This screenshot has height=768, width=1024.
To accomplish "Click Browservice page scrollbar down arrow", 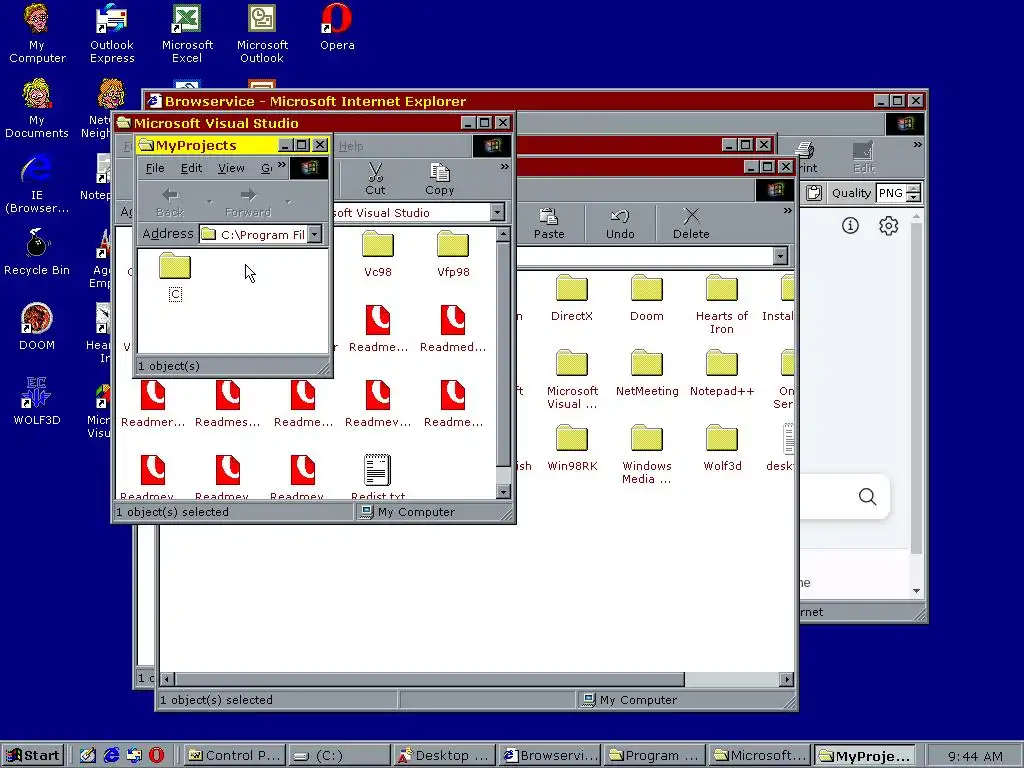I will [x=916, y=591].
